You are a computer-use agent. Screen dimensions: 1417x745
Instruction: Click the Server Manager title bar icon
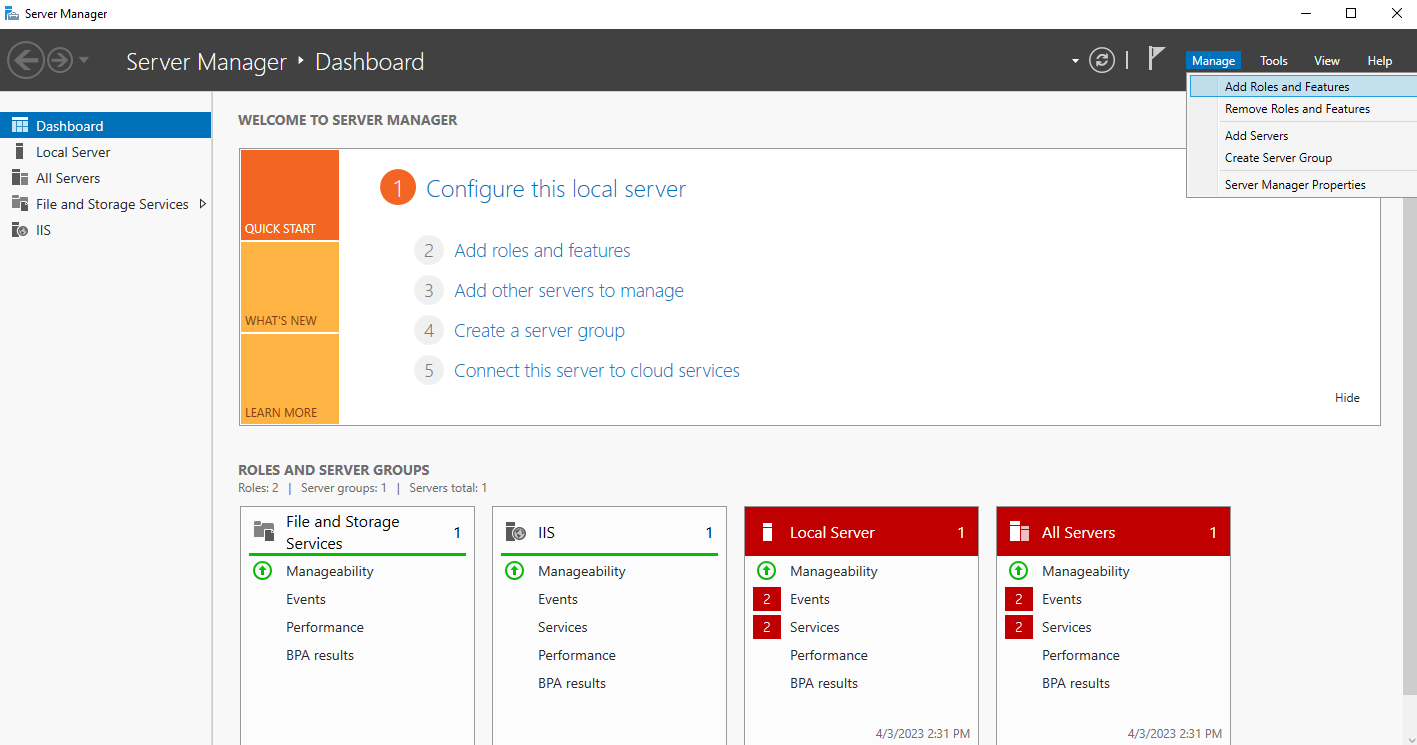(x=12, y=13)
